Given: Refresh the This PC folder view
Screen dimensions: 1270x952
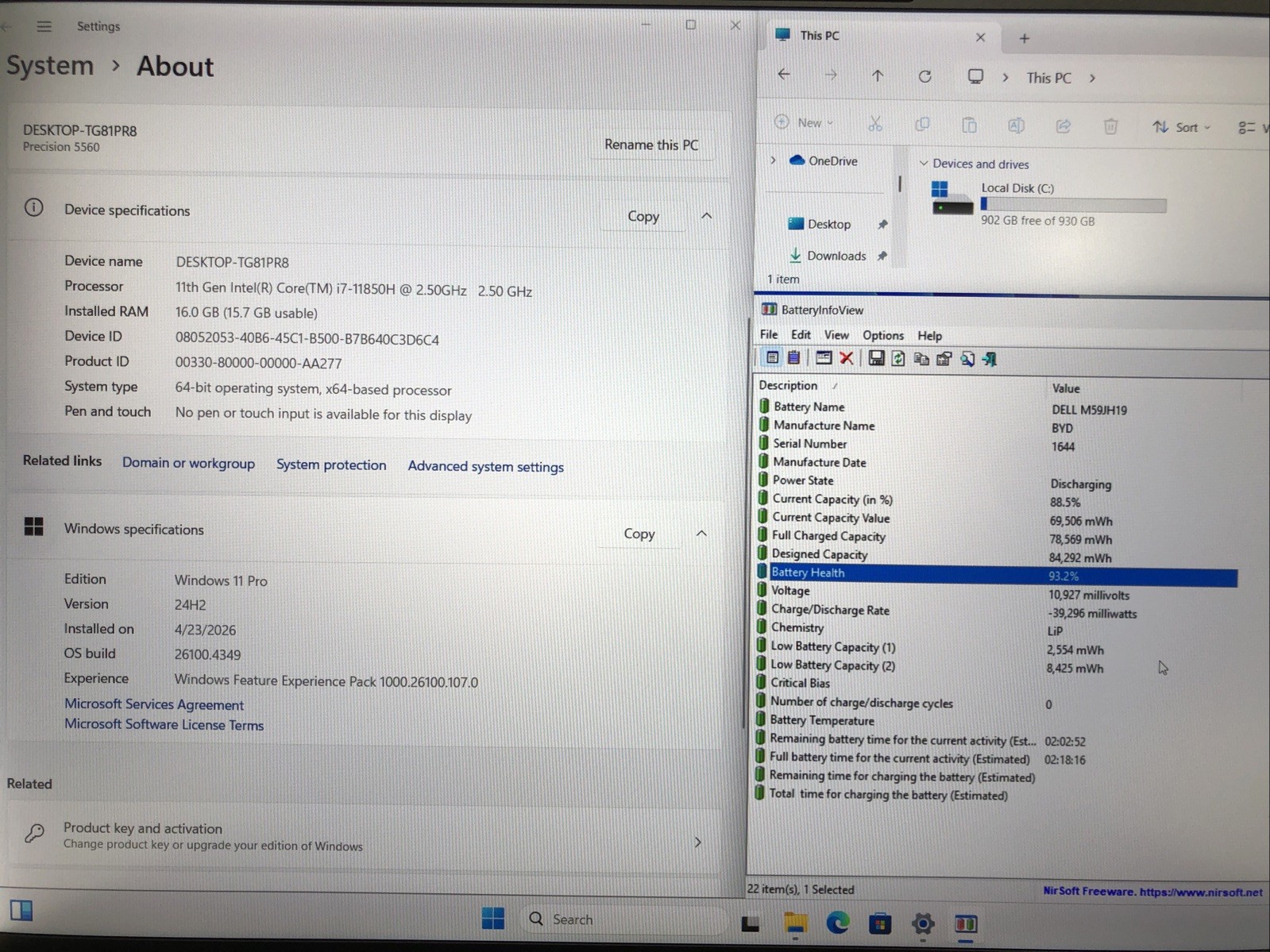Looking at the screenshot, I should pyautogui.click(x=925, y=76).
